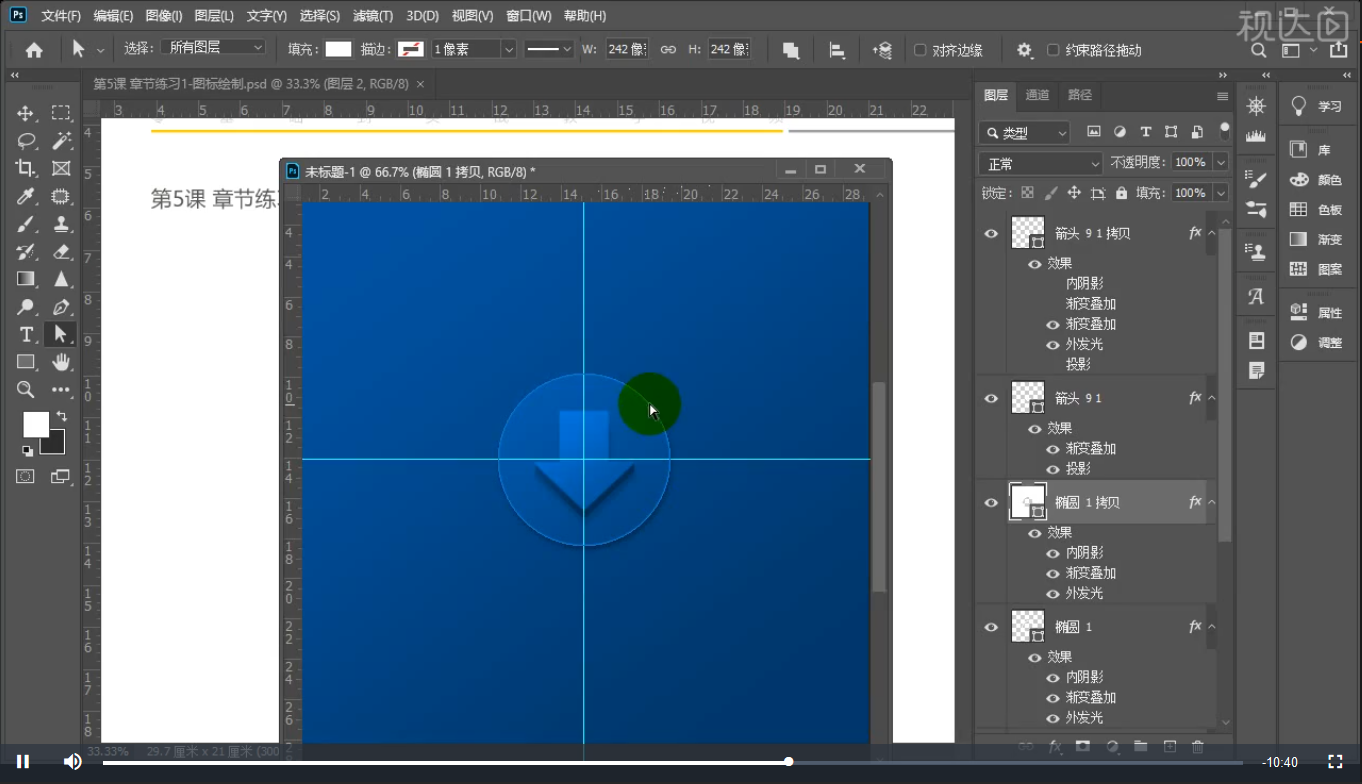Collapse effects of 椭圆 1 layer

1211,627
